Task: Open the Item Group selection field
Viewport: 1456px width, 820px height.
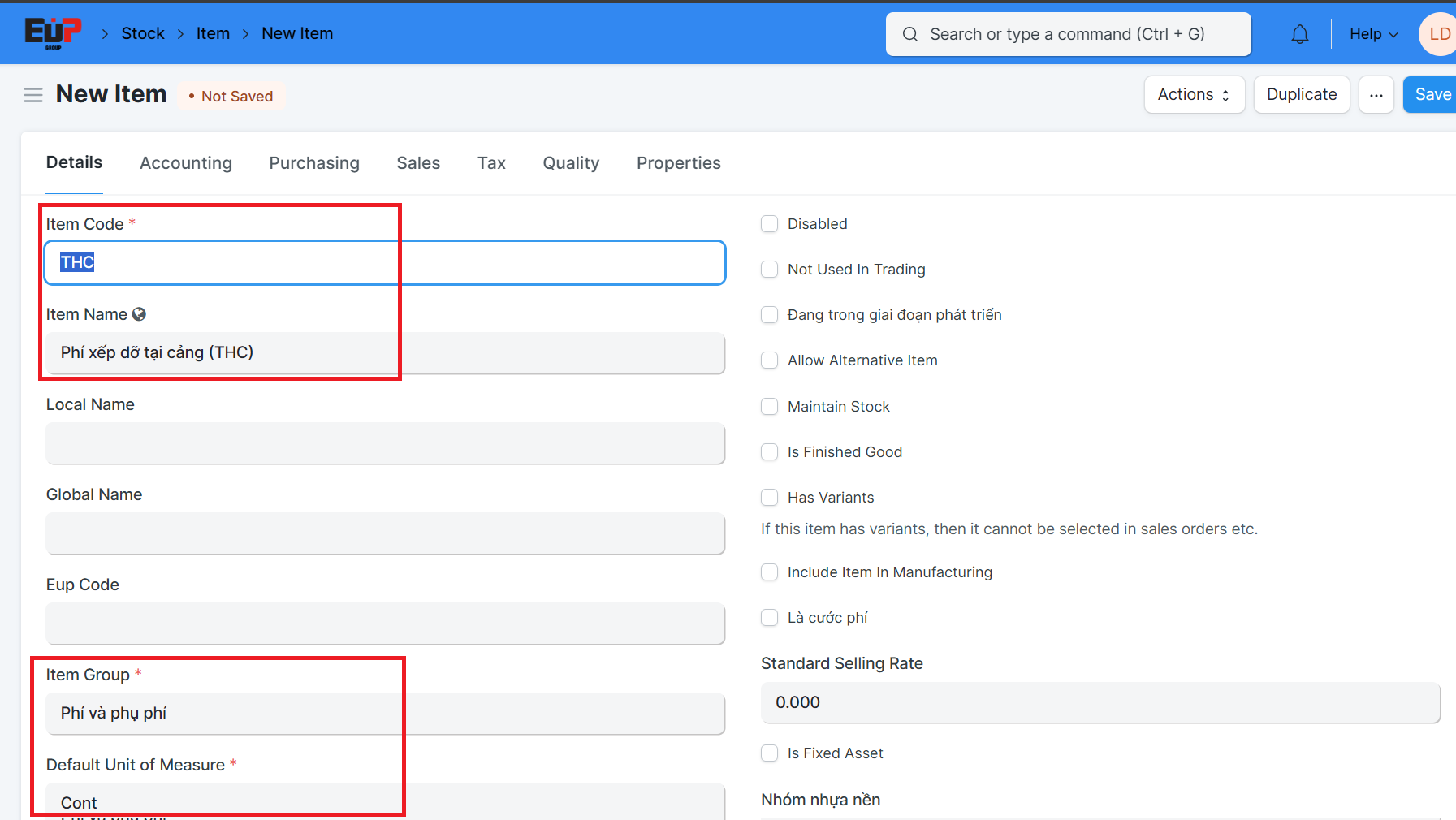Action: [385, 713]
